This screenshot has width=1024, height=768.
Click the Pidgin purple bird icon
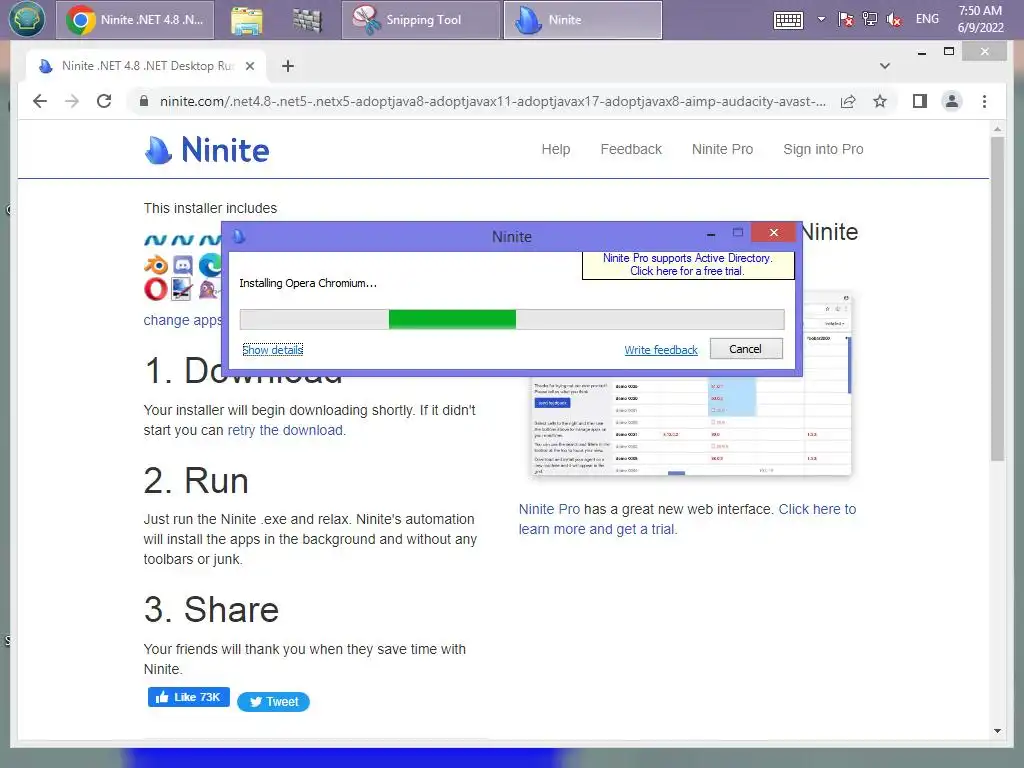(x=209, y=289)
